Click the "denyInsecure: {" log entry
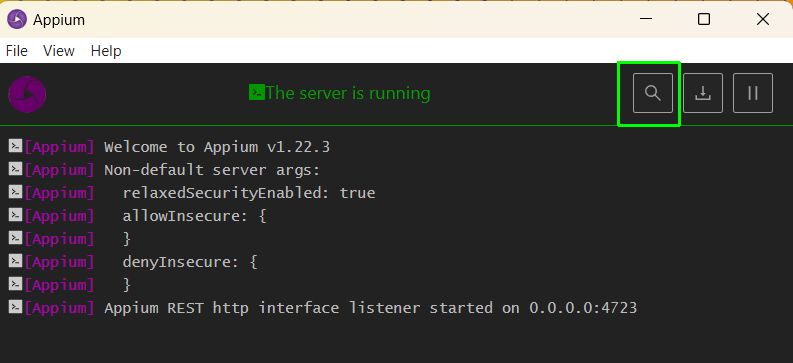 [x=190, y=262]
